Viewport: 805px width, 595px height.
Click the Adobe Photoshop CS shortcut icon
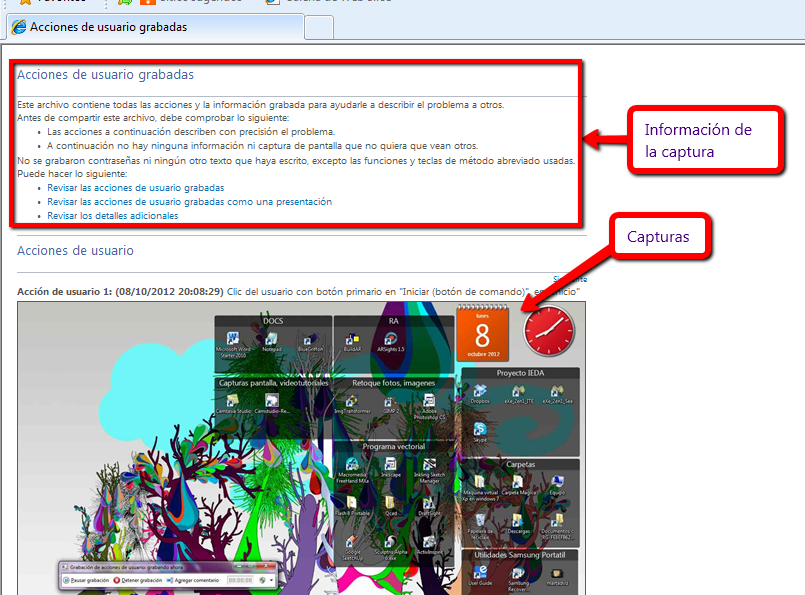(x=429, y=401)
